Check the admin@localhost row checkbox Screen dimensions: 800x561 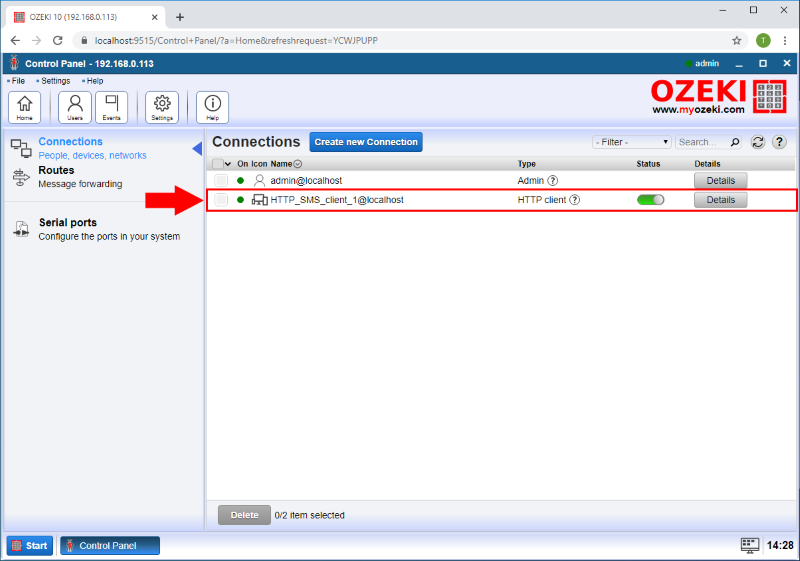tap(221, 181)
